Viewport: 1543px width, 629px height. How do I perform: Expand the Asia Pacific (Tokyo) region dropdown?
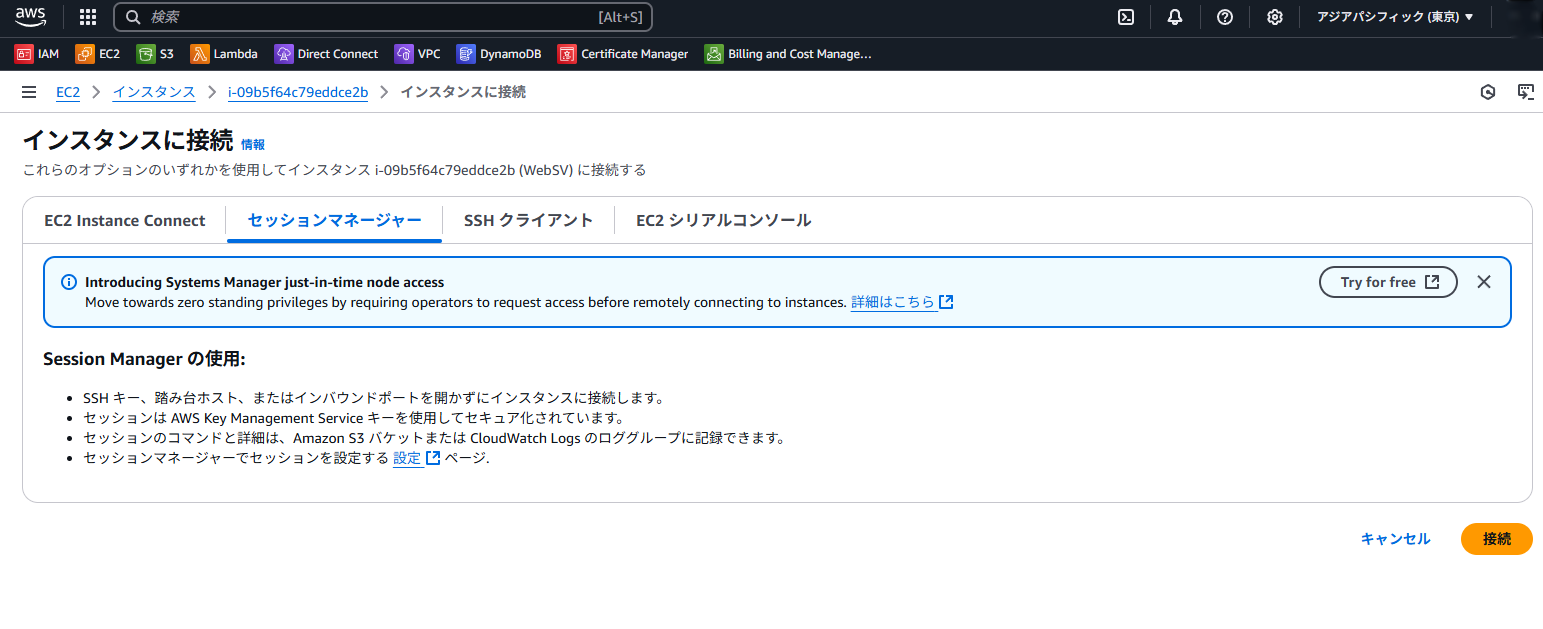point(1395,17)
